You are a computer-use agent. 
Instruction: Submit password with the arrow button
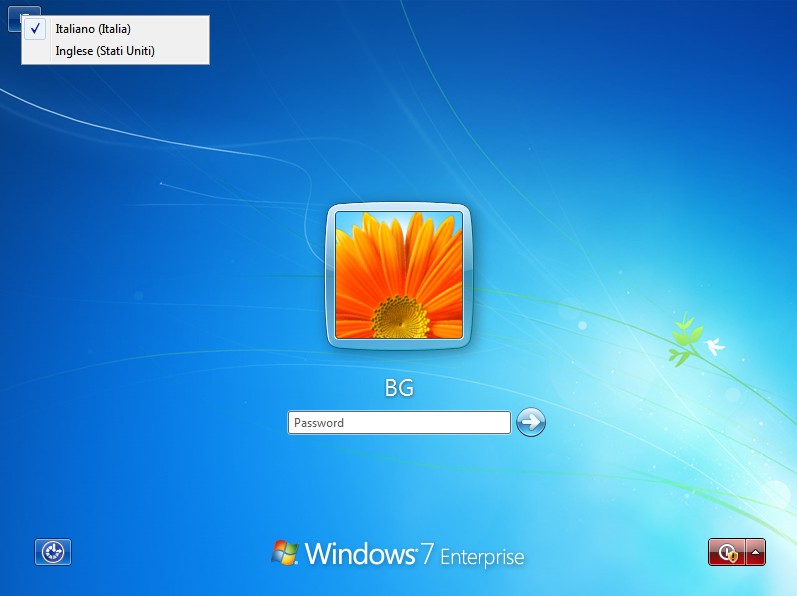point(531,422)
